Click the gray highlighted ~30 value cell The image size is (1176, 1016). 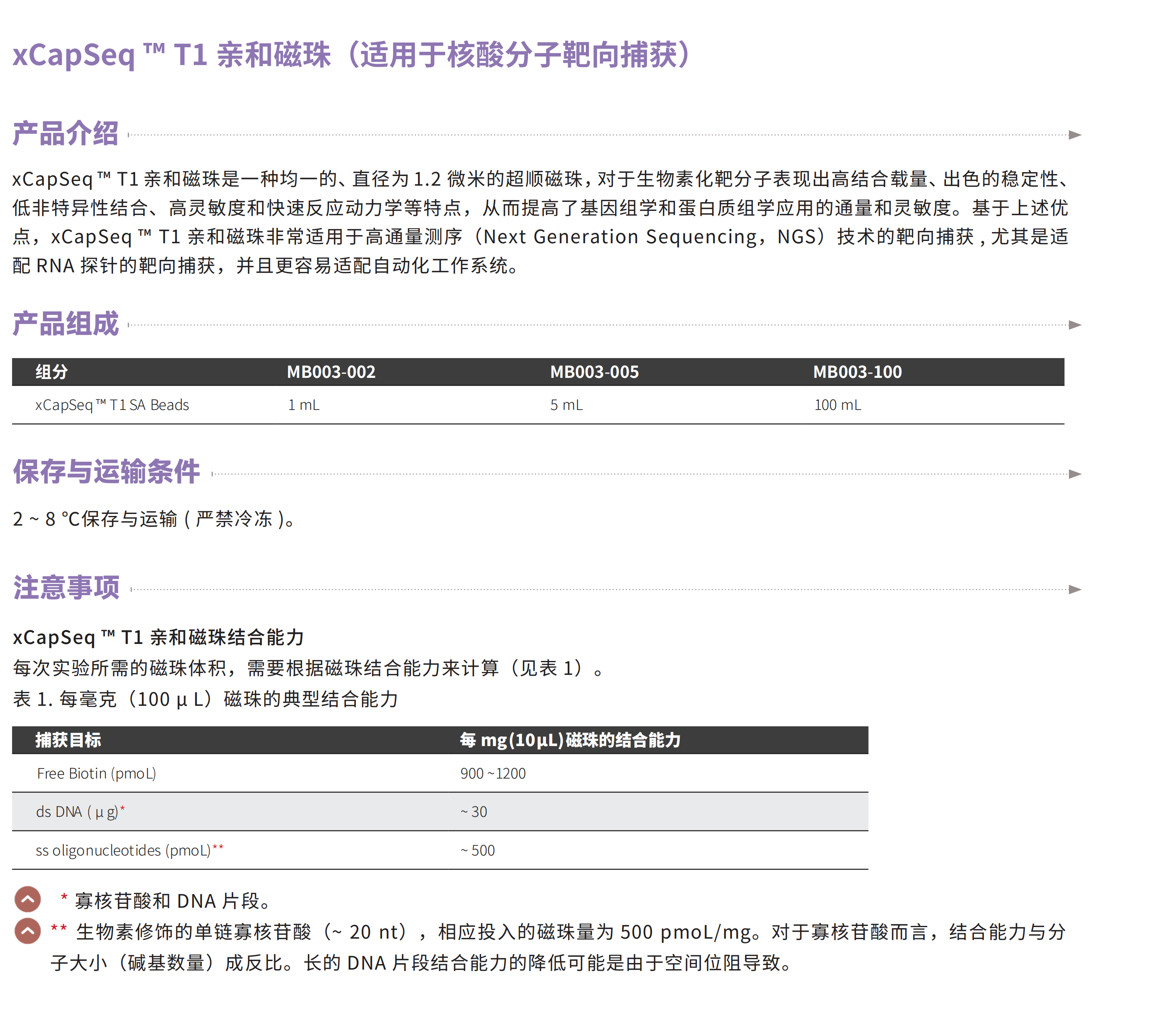[x=474, y=812]
